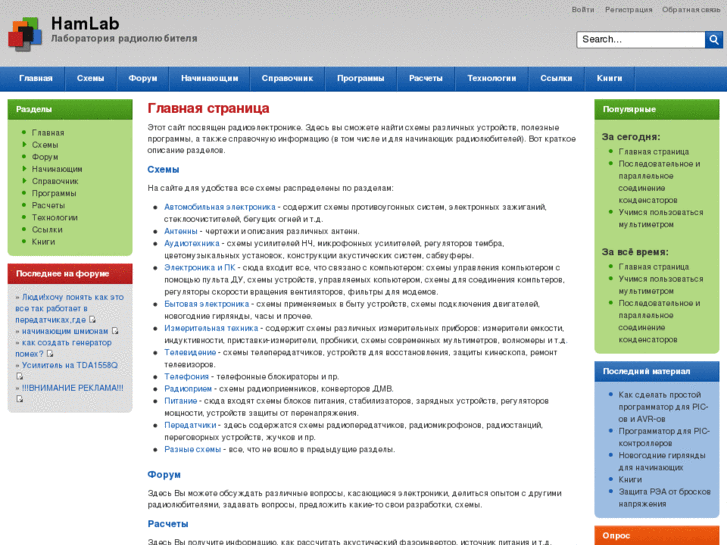Focus the Search... input field

[x=641, y=39]
